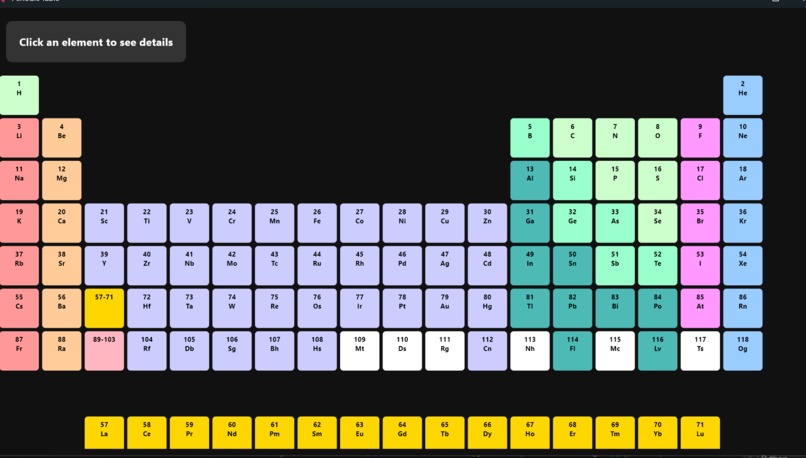Click the Fluorine (F) tile
Screen dimensions: 806x458
[700, 138]
